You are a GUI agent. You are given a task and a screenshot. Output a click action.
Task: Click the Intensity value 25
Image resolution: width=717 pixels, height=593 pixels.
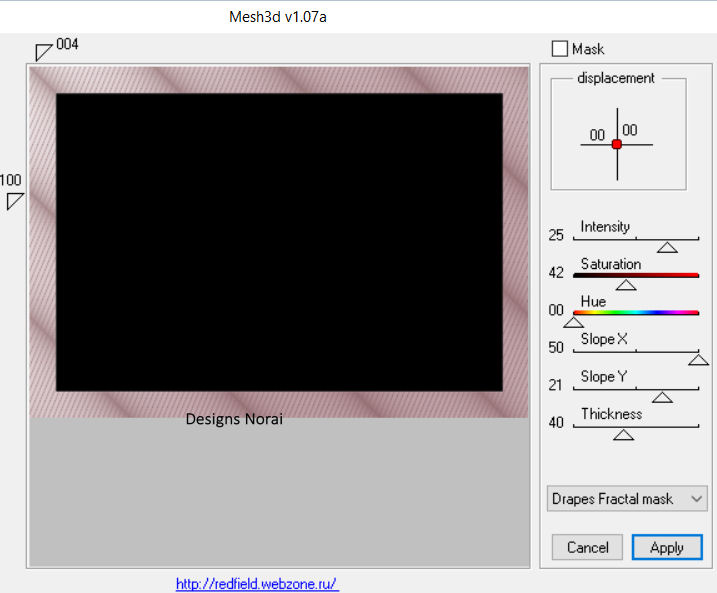point(556,235)
